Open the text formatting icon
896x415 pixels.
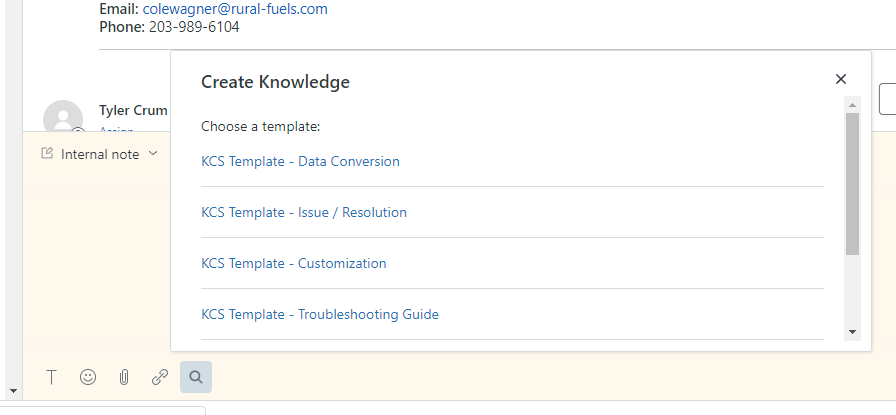tap(51, 377)
